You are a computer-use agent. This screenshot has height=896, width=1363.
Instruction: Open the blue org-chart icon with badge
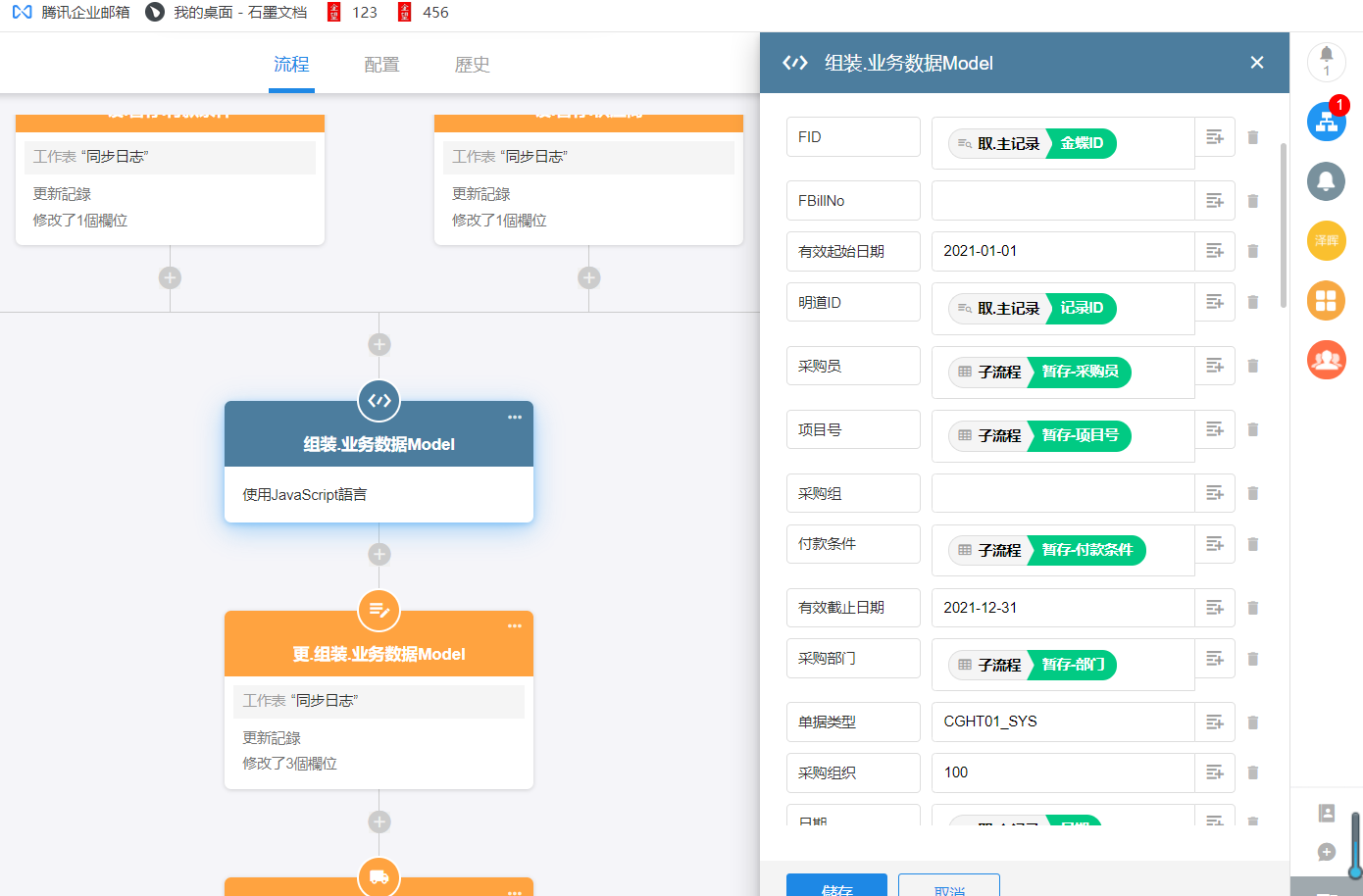[1326, 122]
